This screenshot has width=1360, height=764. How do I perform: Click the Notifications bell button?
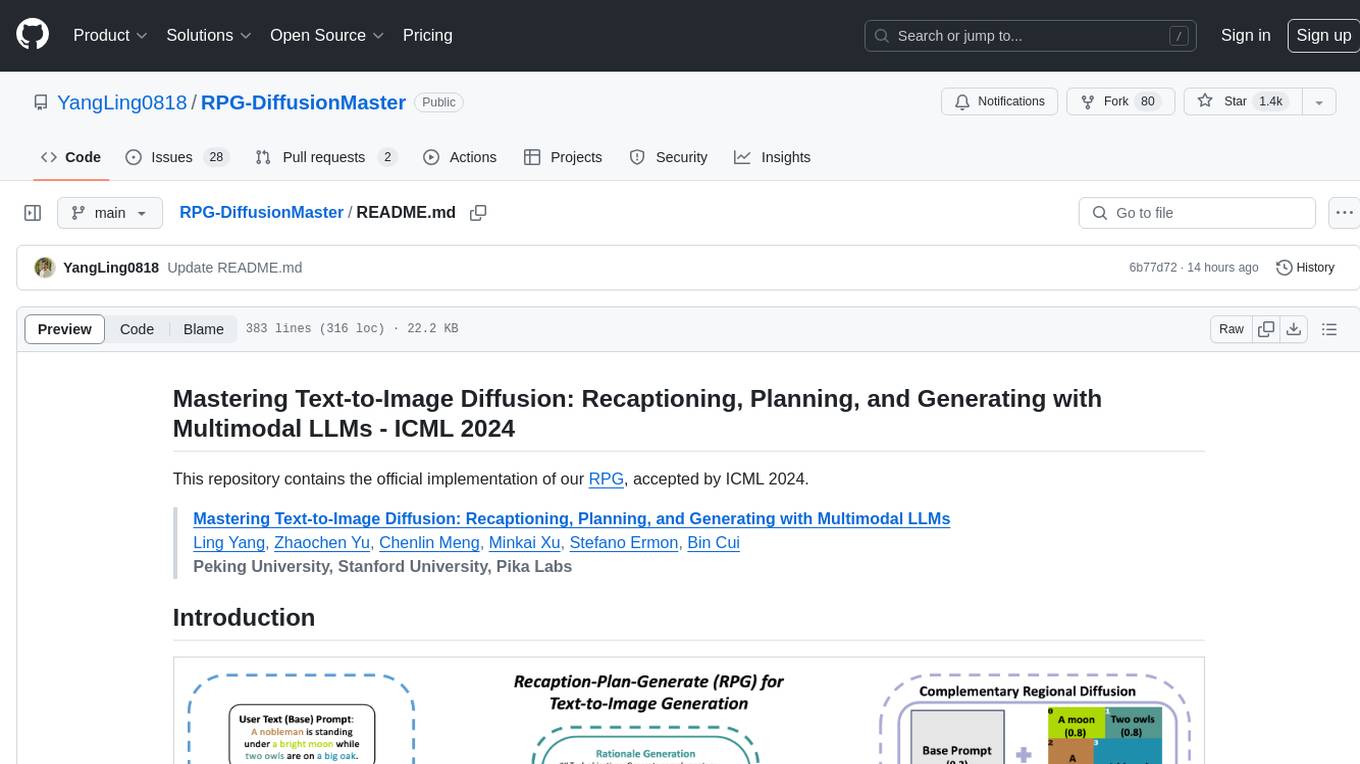point(999,102)
